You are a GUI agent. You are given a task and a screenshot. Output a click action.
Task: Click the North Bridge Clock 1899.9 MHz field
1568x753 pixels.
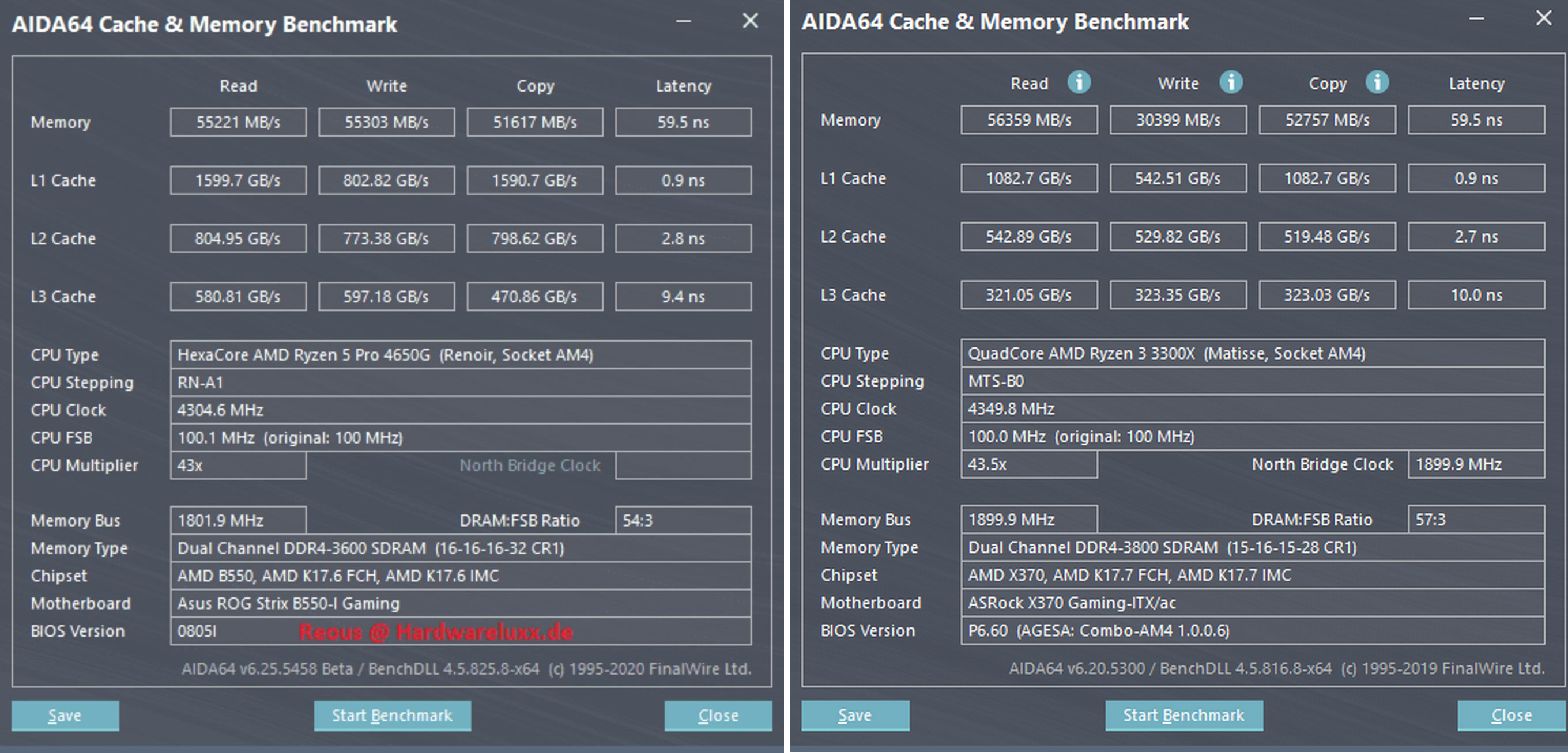point(1476,465)
